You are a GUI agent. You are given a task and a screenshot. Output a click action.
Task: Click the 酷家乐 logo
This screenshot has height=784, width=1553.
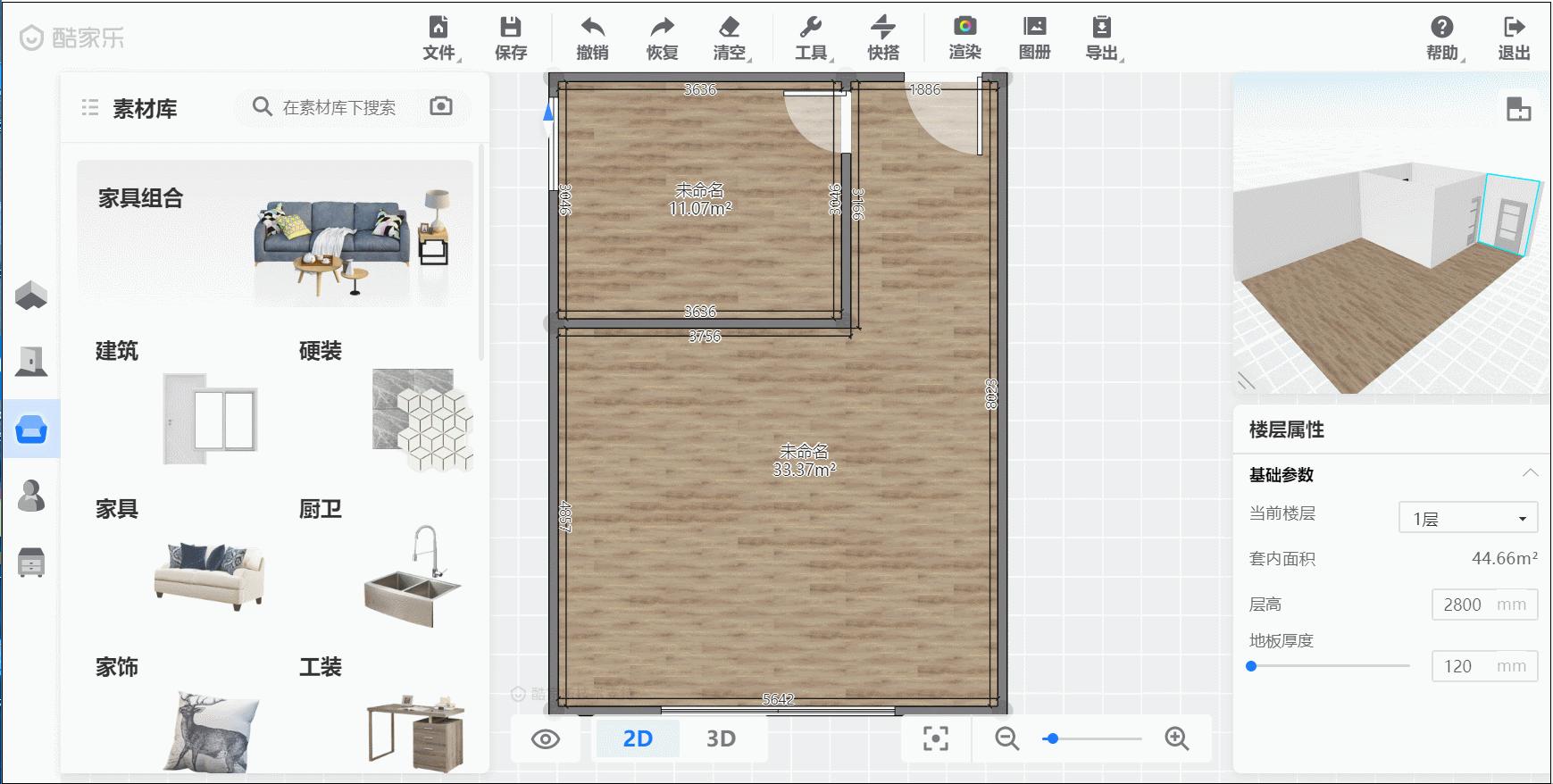(x=72, y=38)
